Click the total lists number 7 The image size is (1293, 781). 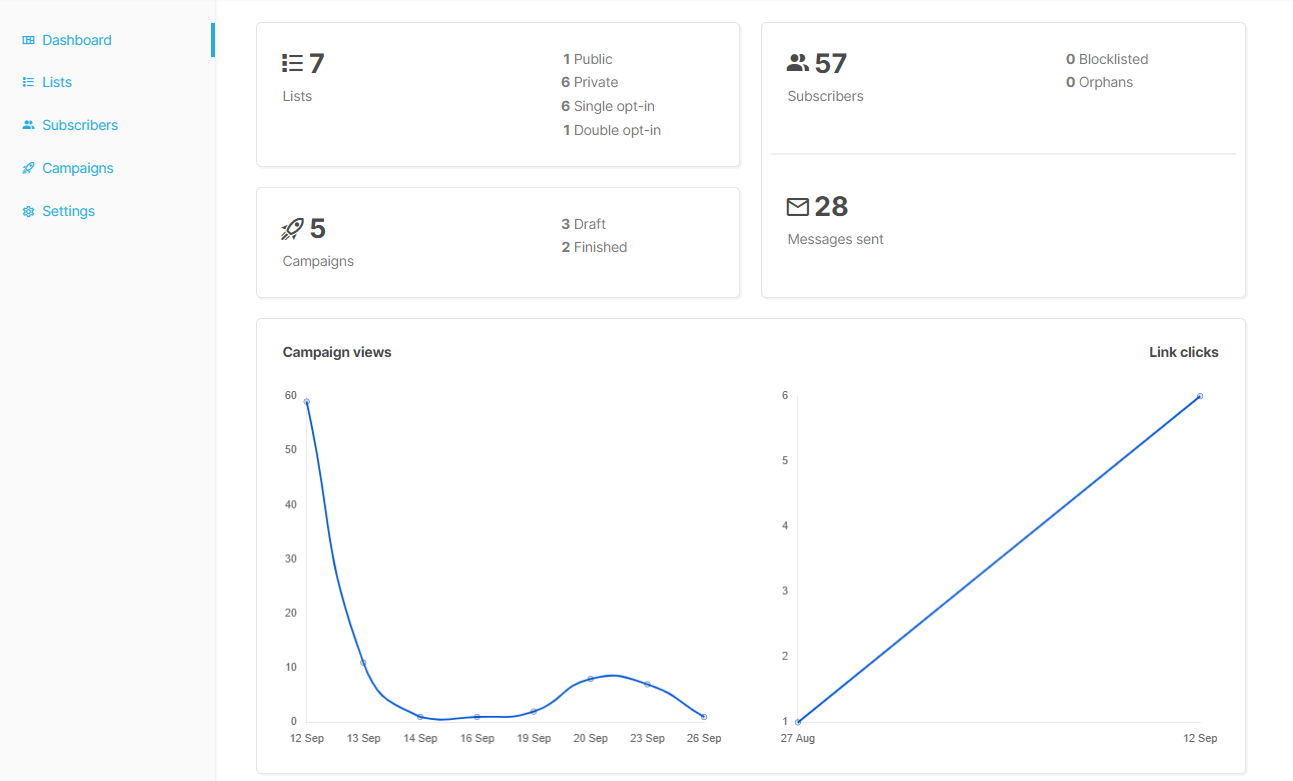point(317,64)
